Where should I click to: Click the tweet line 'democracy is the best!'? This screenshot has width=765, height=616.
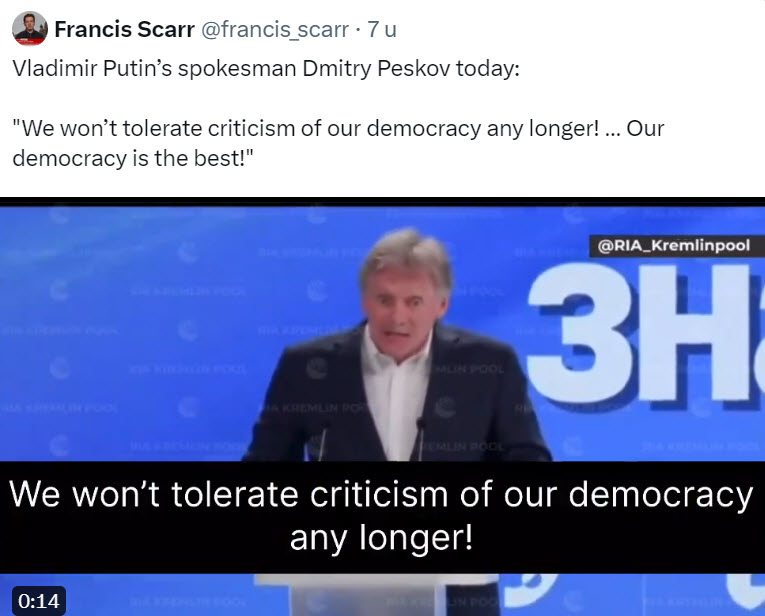[x=133, y=158]
